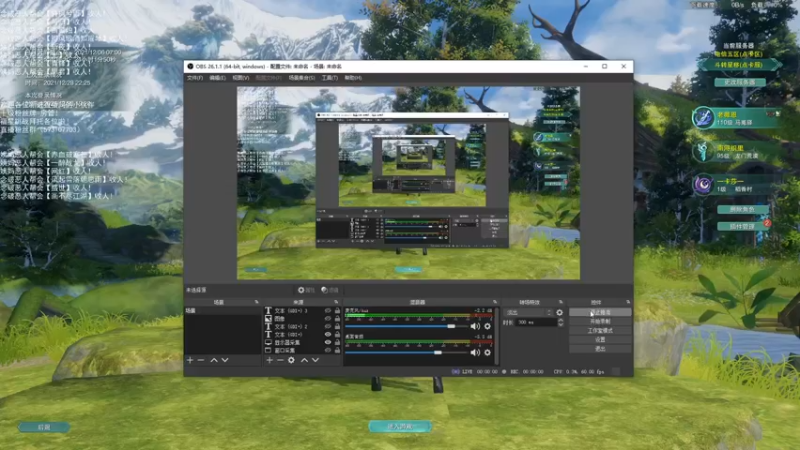Click the transition duration stepper arrows
Image resolution: width=800 pixels, height=450 pixels.
pos(560,322)
